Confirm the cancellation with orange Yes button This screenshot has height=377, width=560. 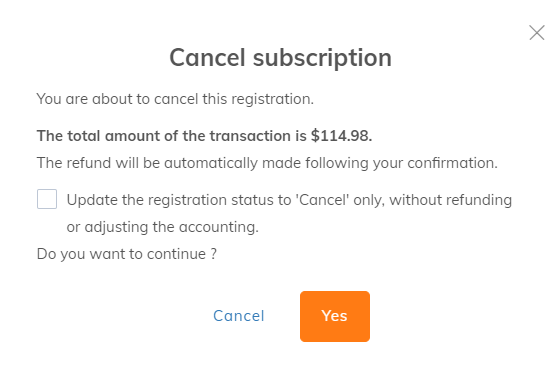click(335, 316)
